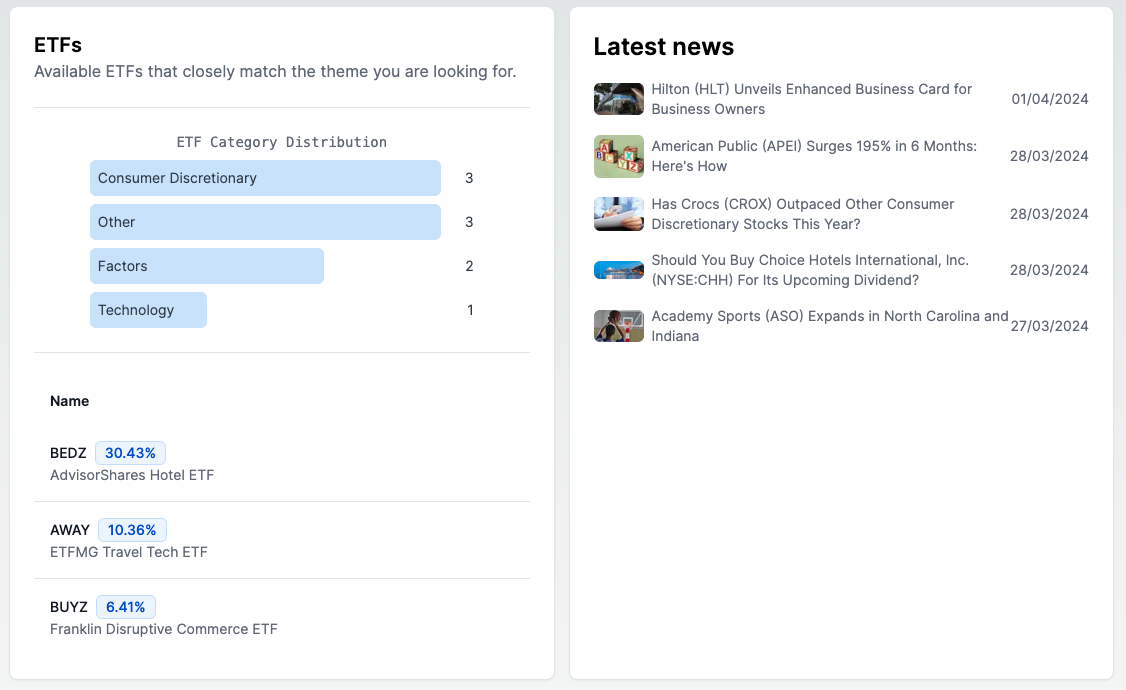Click the BUYZ 6.41% percentage badge
Viewport: 1126px width, 690px height.
(x=126, y=607)
